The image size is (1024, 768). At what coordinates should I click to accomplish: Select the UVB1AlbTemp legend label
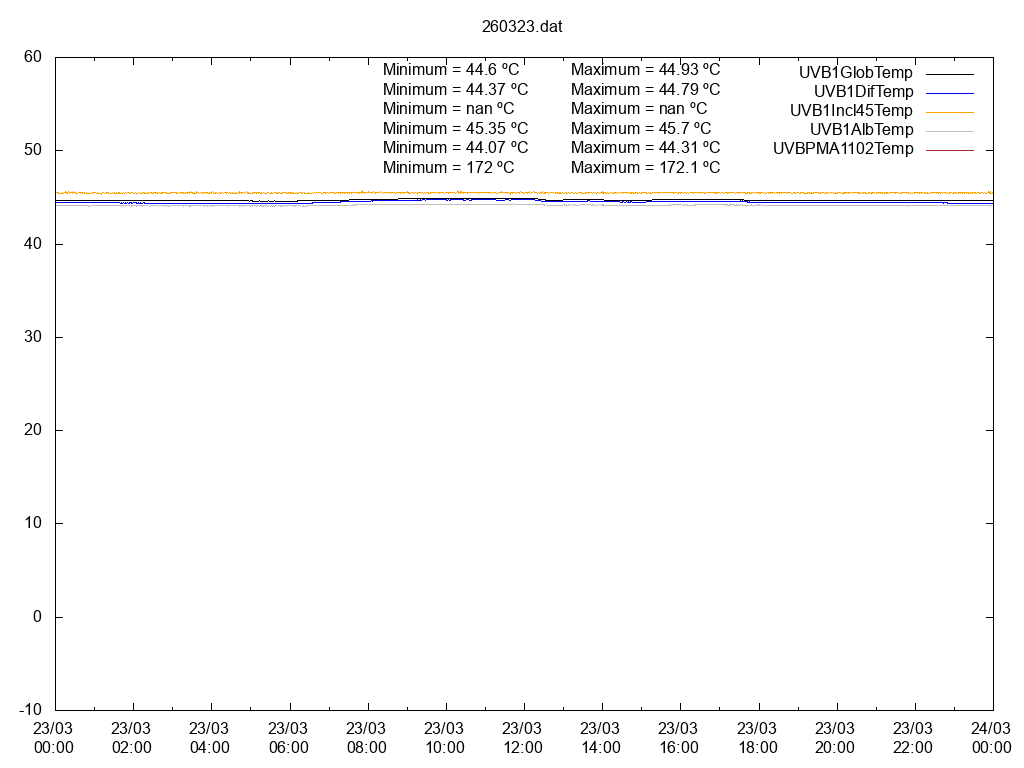coord(861,130)
